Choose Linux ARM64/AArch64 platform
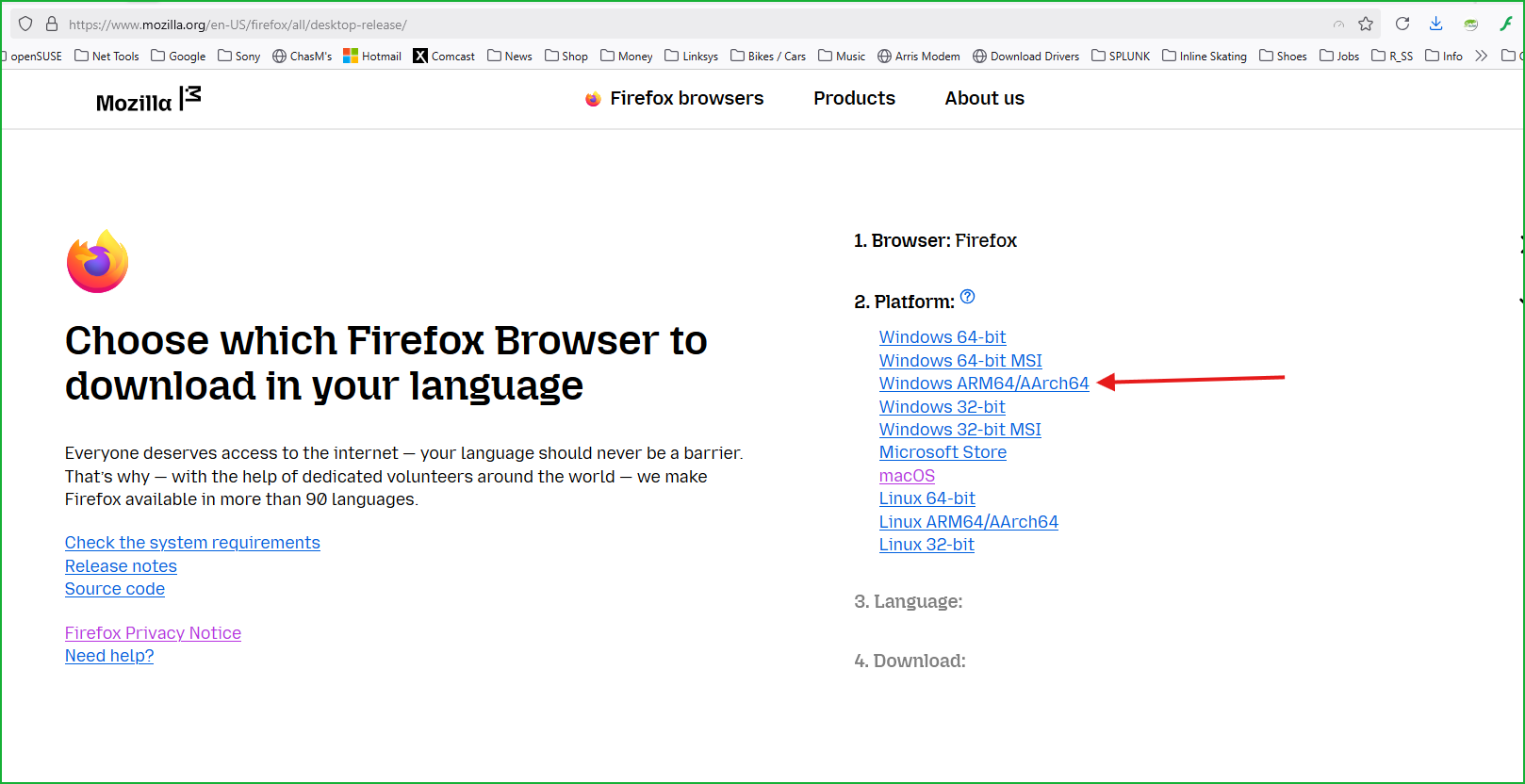Image resolution: width=1525 pixels, height=784 pixels. point(969,522)
